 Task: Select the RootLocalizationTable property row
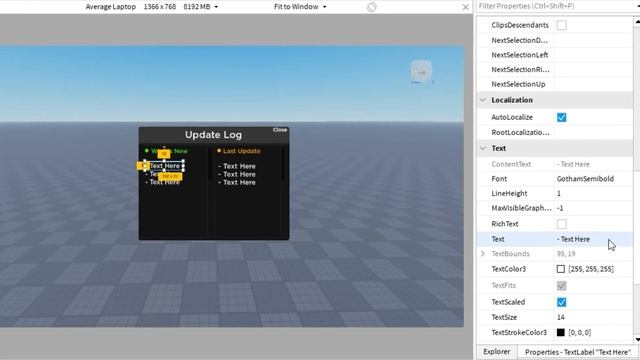555,133
